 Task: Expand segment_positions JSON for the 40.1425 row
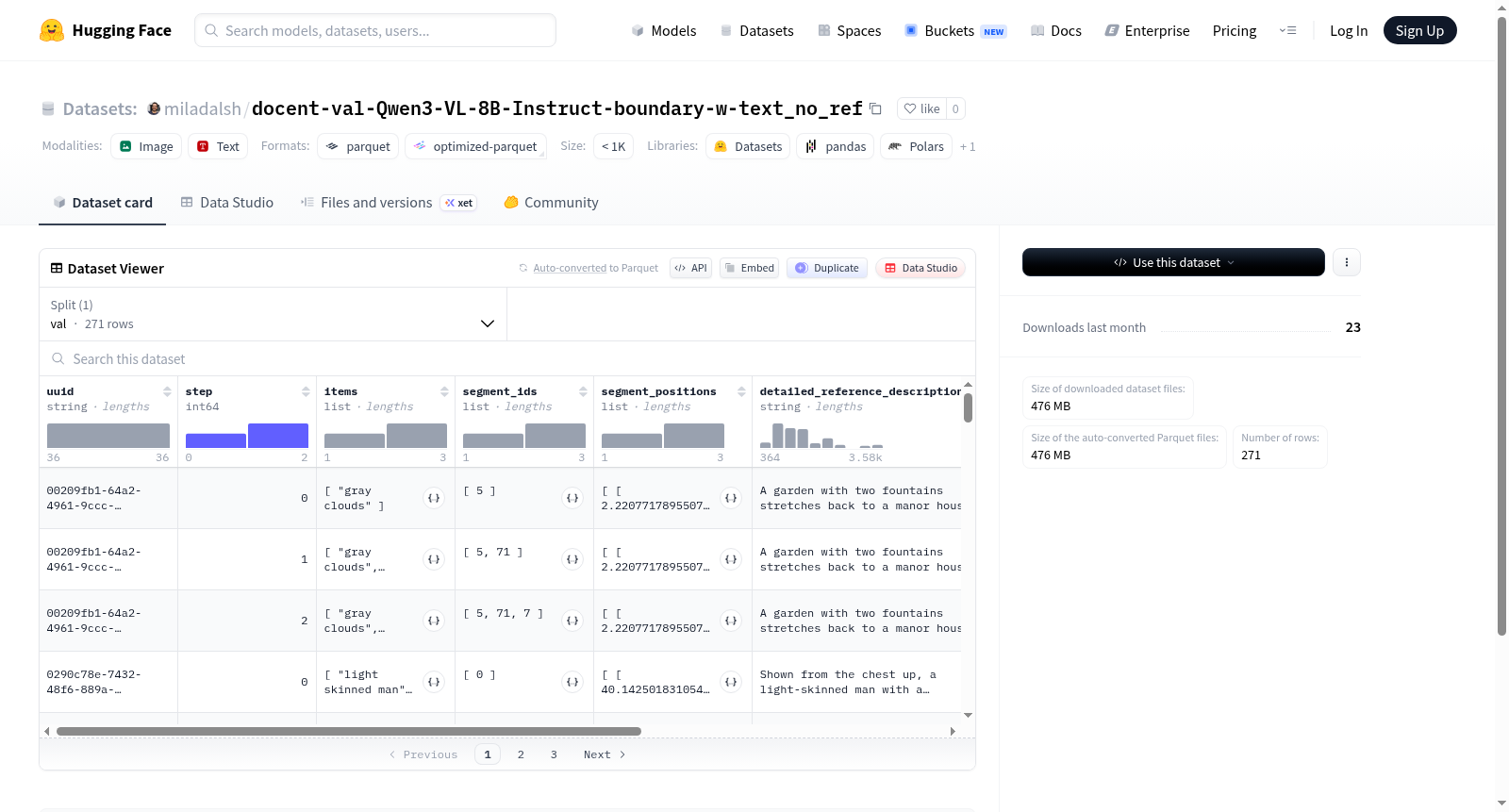[731, 682]
